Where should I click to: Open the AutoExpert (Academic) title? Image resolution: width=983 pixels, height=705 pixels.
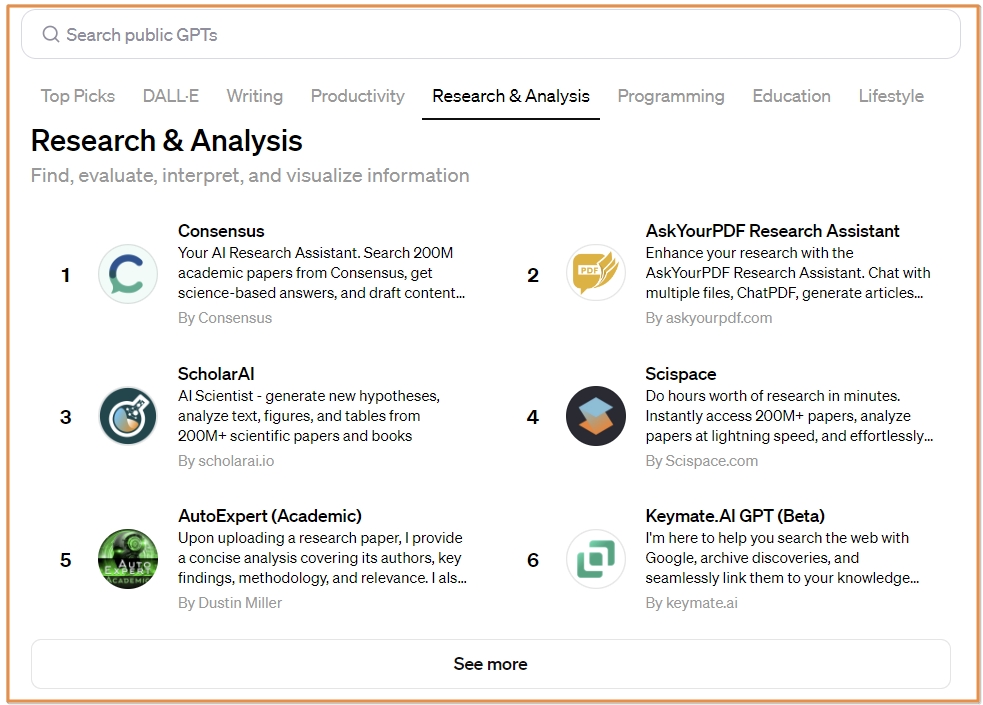(270, 516)
